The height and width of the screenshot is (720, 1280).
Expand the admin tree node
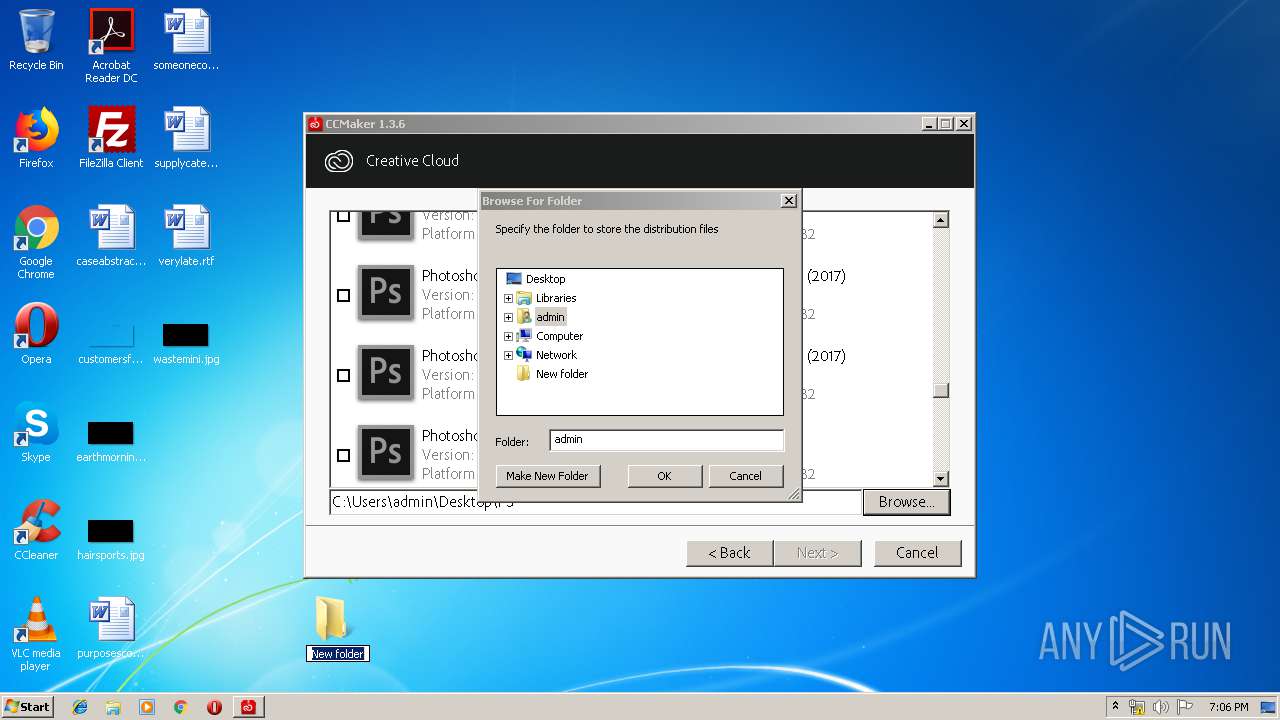tap(508, 317)
